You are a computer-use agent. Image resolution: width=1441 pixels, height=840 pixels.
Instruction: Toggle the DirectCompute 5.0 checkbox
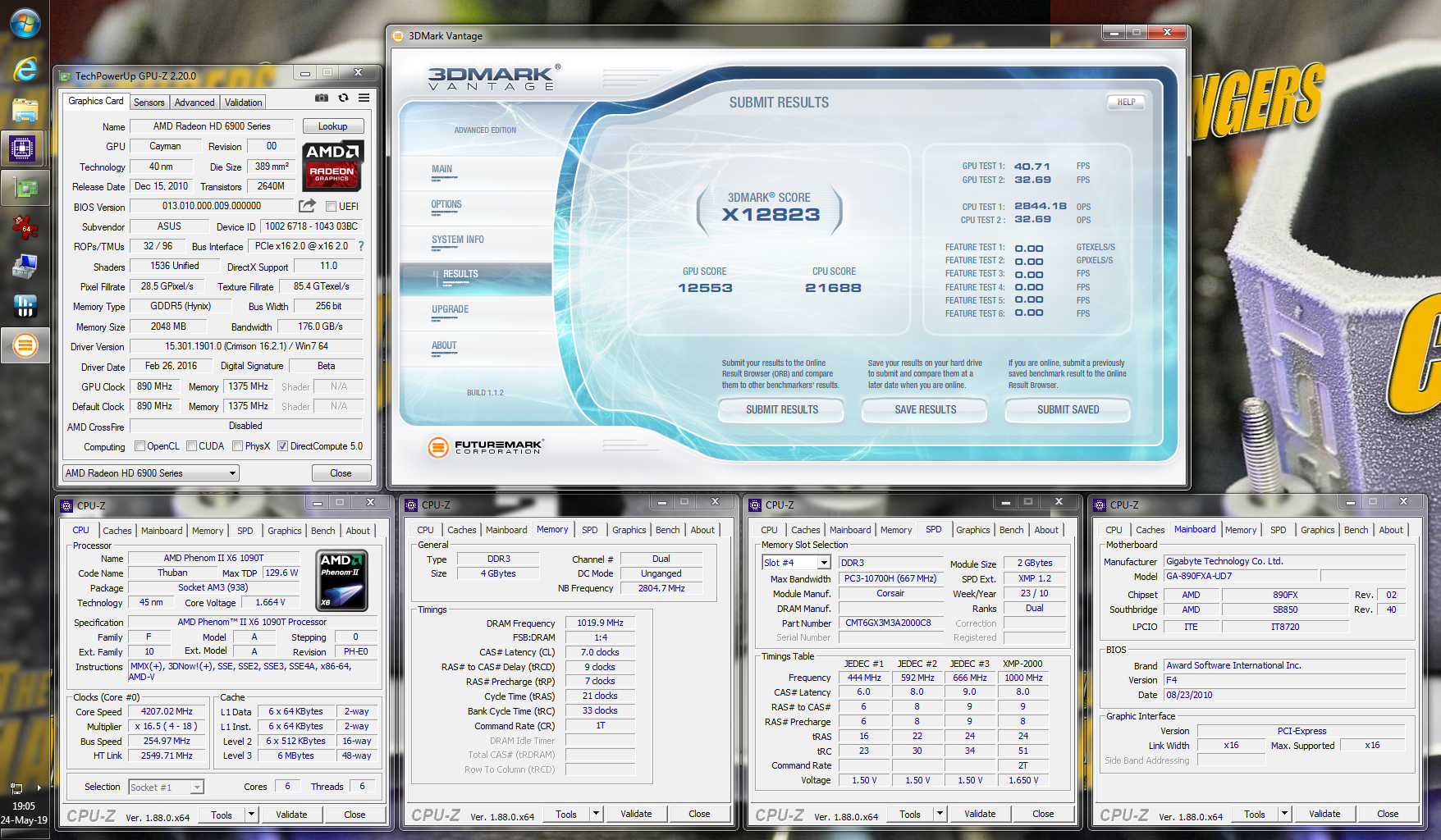click(282, 446)
